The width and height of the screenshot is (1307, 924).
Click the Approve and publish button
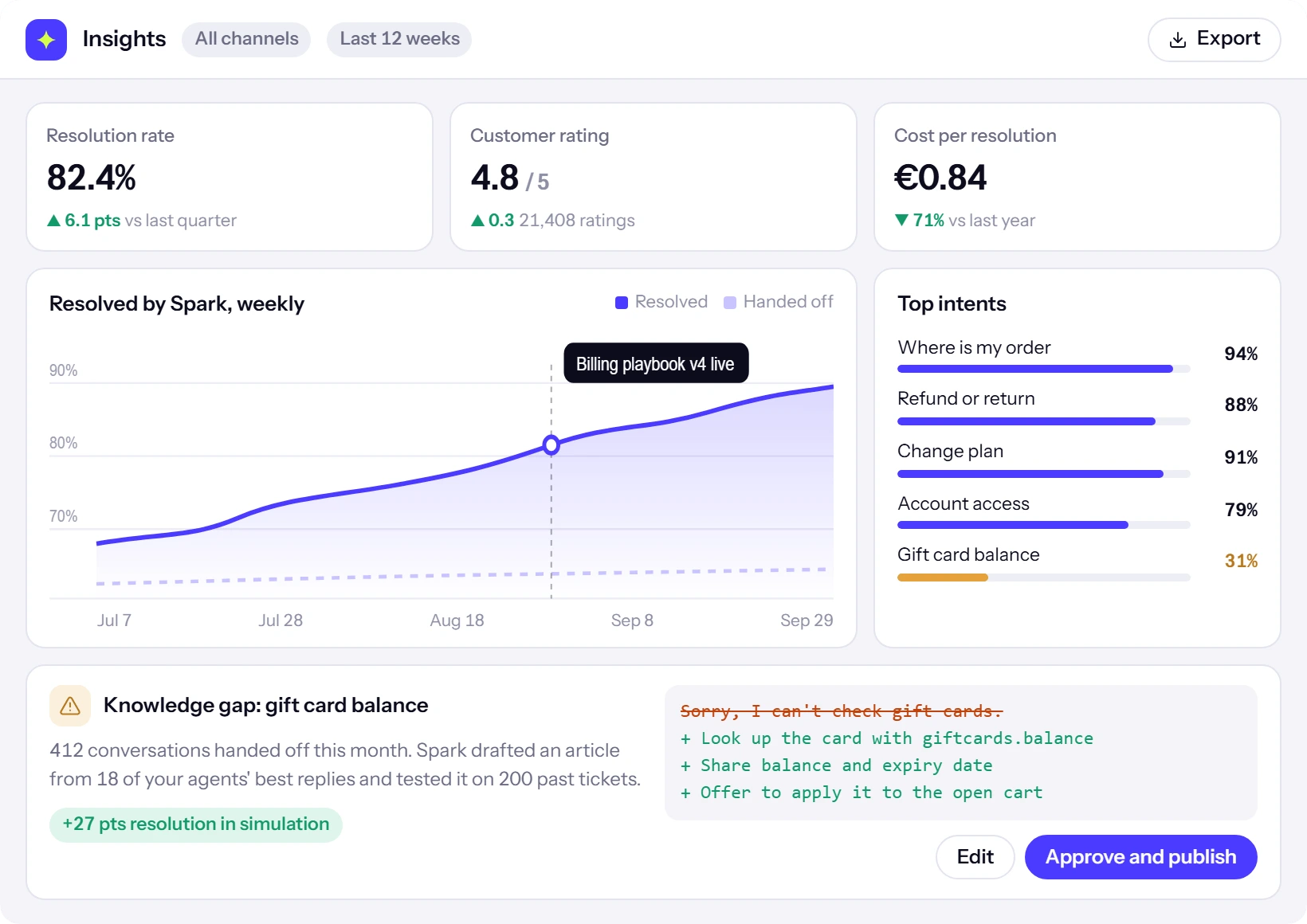[x=1140, y=857]
